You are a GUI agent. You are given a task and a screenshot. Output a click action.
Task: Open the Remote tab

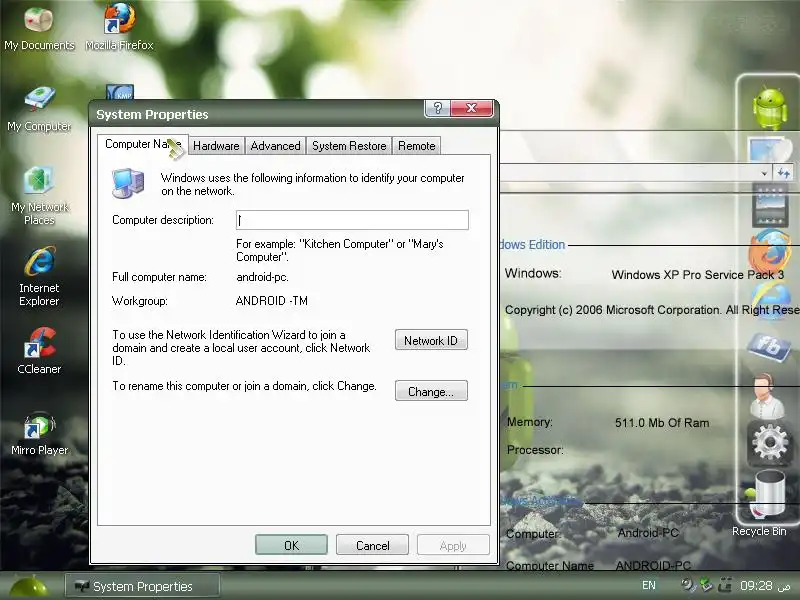tap(417, 146)
